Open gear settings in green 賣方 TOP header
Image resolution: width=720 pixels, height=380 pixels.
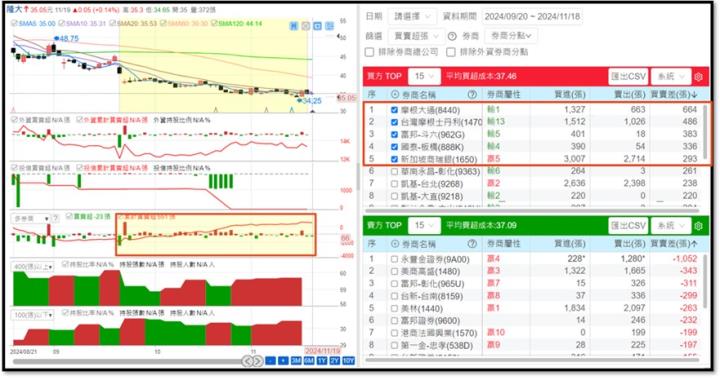tap(698, 225)
